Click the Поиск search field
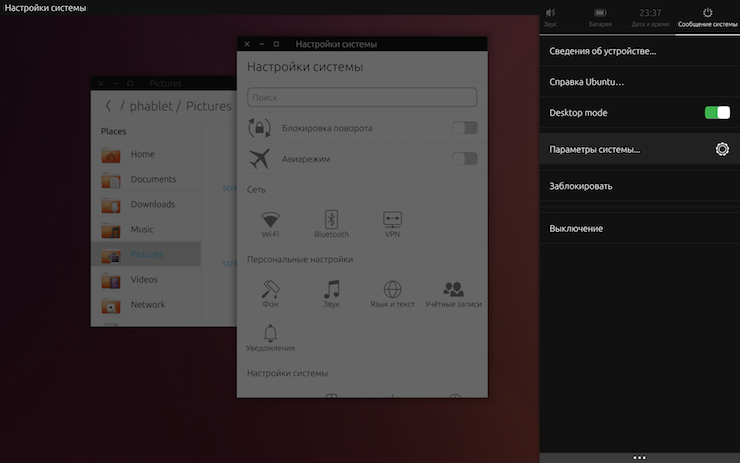Viewport: 740px width, 463px height. [362, 97]
